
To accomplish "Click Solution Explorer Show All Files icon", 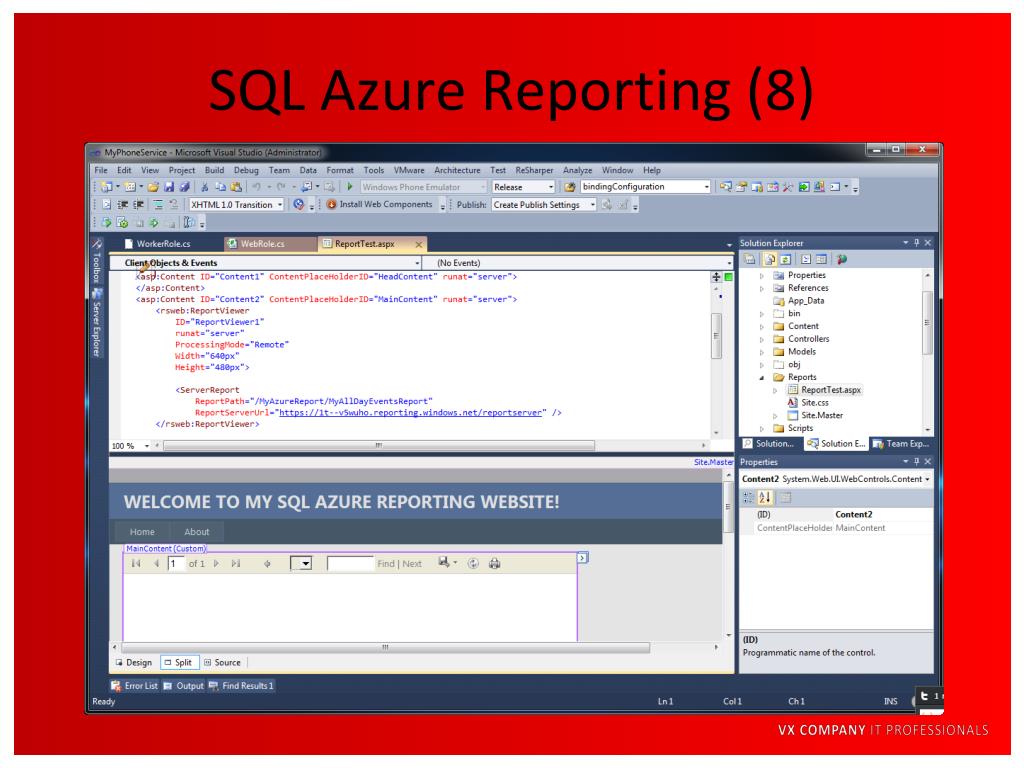I will (x=770, y=259).
